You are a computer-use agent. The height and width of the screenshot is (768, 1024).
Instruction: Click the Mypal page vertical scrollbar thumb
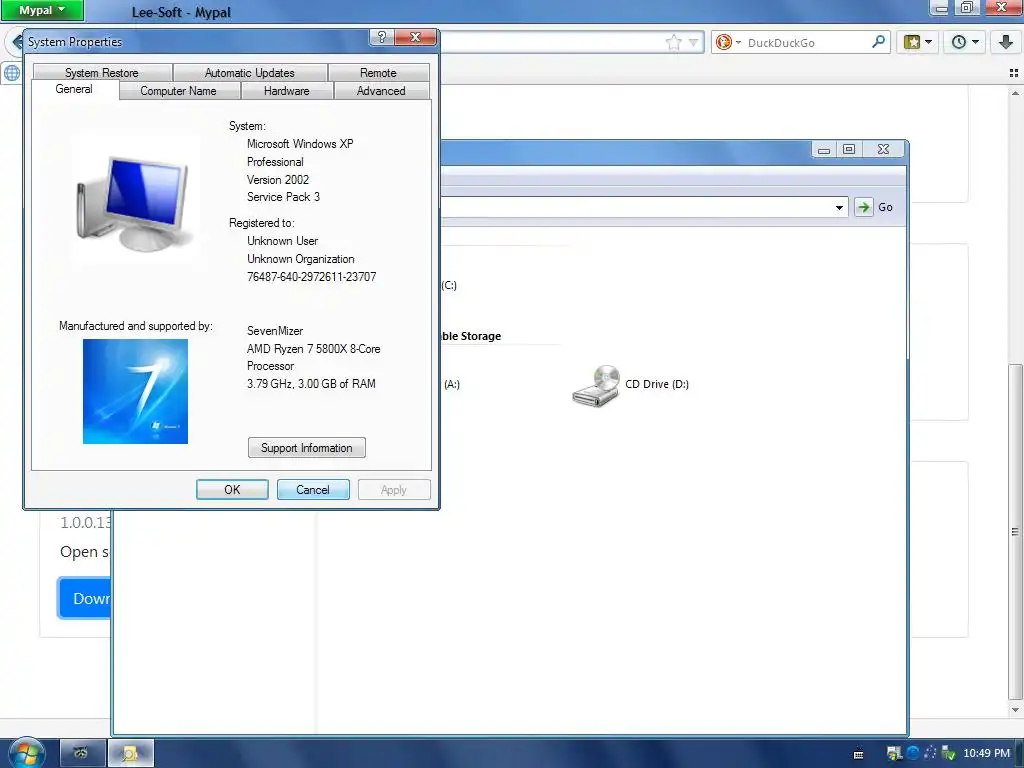(1015, 531)
